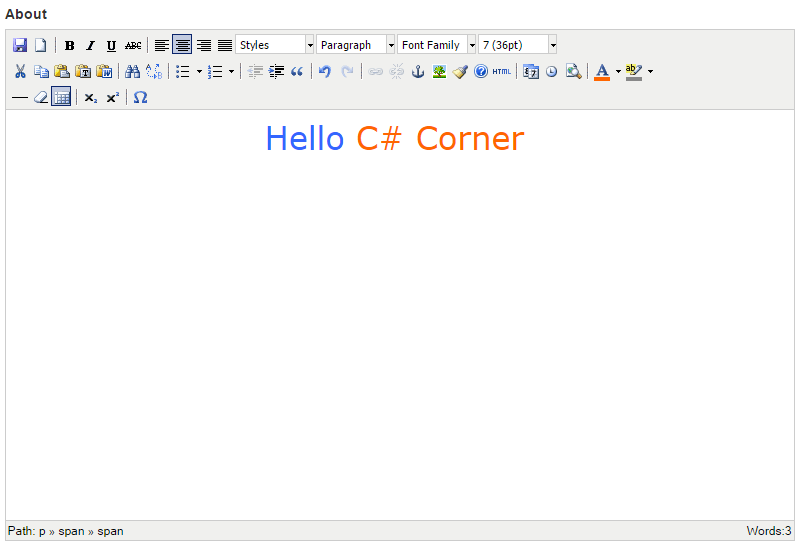Screen dimensions: 803x556
Task: Insert unordered bullet list
Action: point(182,71)
